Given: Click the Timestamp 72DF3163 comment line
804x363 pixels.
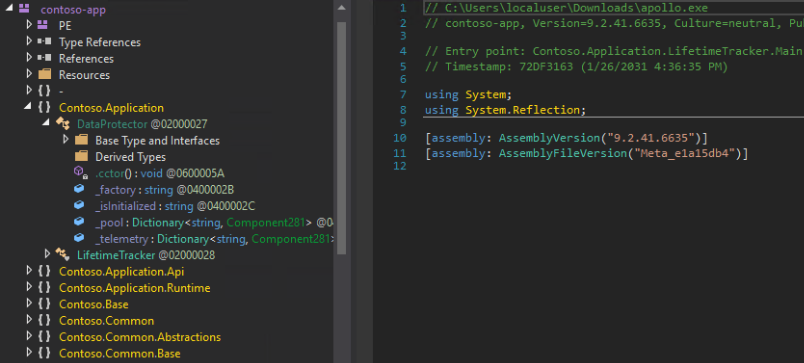Looking at the screenshot, I should coord(576,66).
